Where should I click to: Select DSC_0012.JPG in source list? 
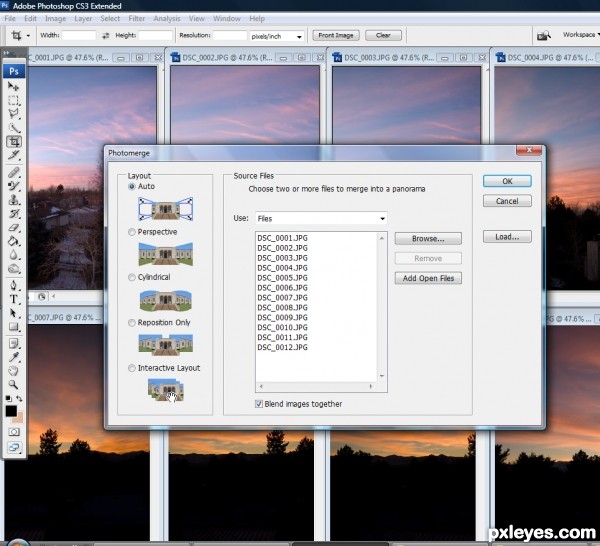click(x=282, y=347)
